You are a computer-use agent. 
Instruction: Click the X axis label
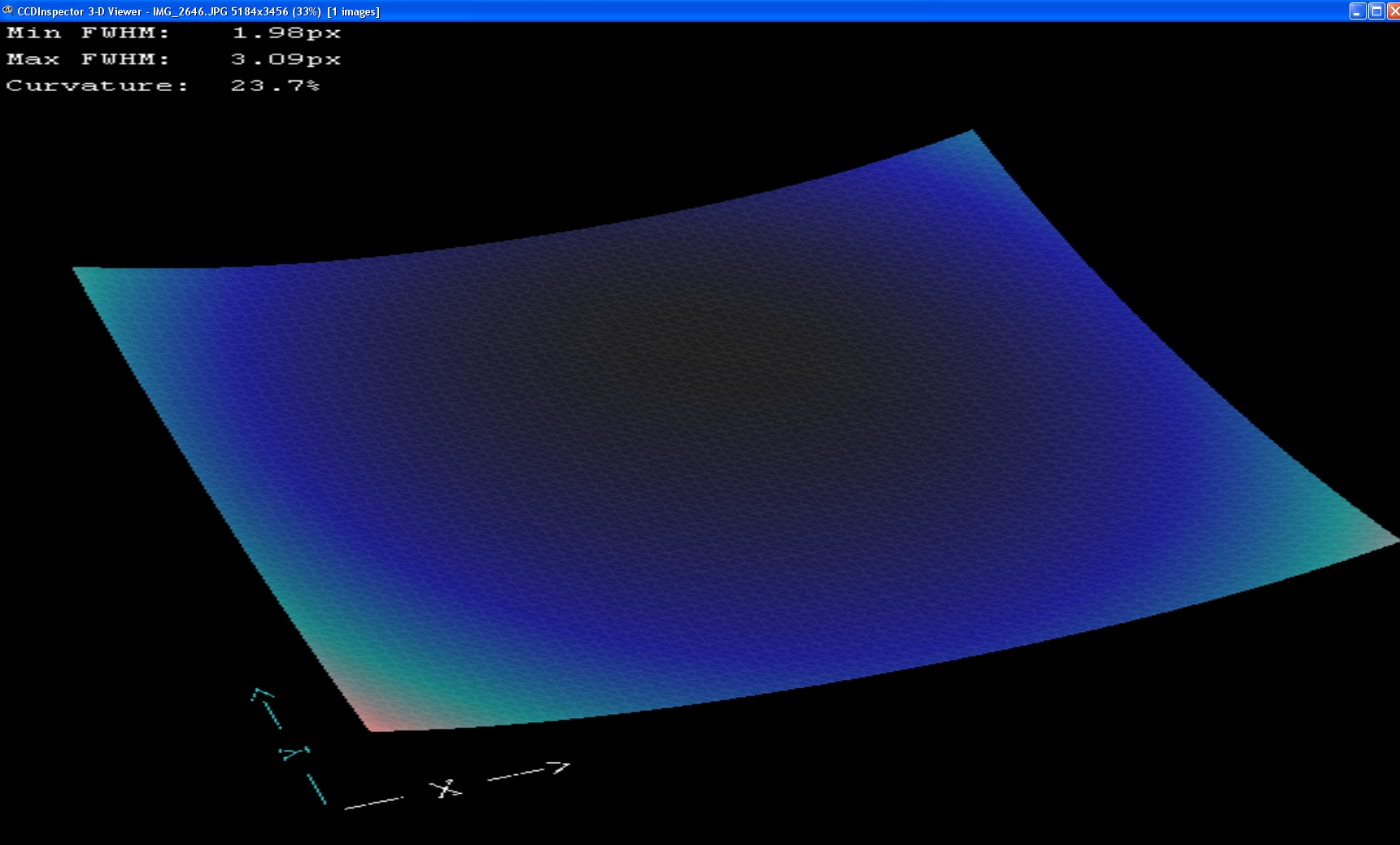click(x=445, y=788)
